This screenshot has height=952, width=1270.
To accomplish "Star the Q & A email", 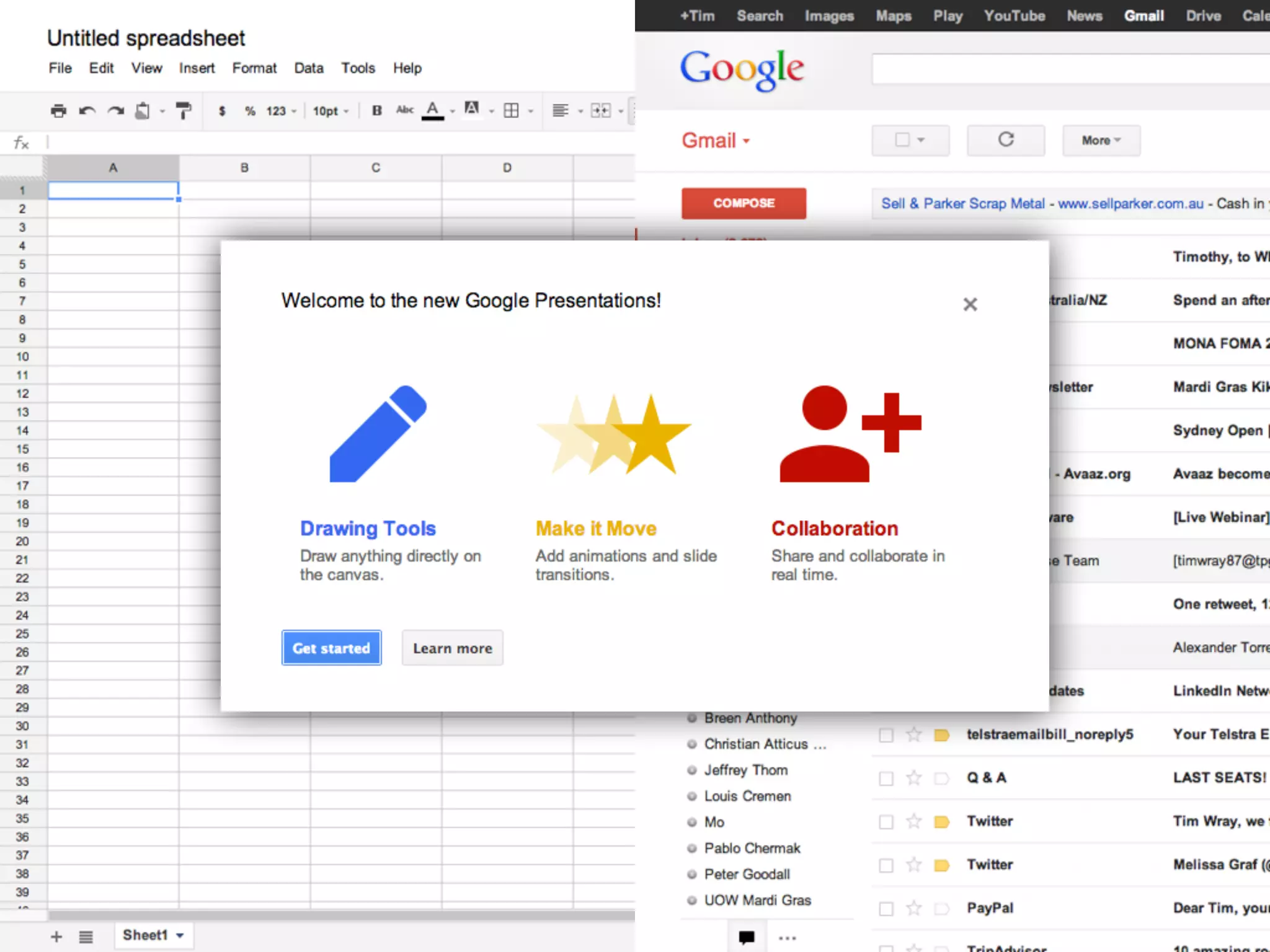I will (x=913, y=778).
